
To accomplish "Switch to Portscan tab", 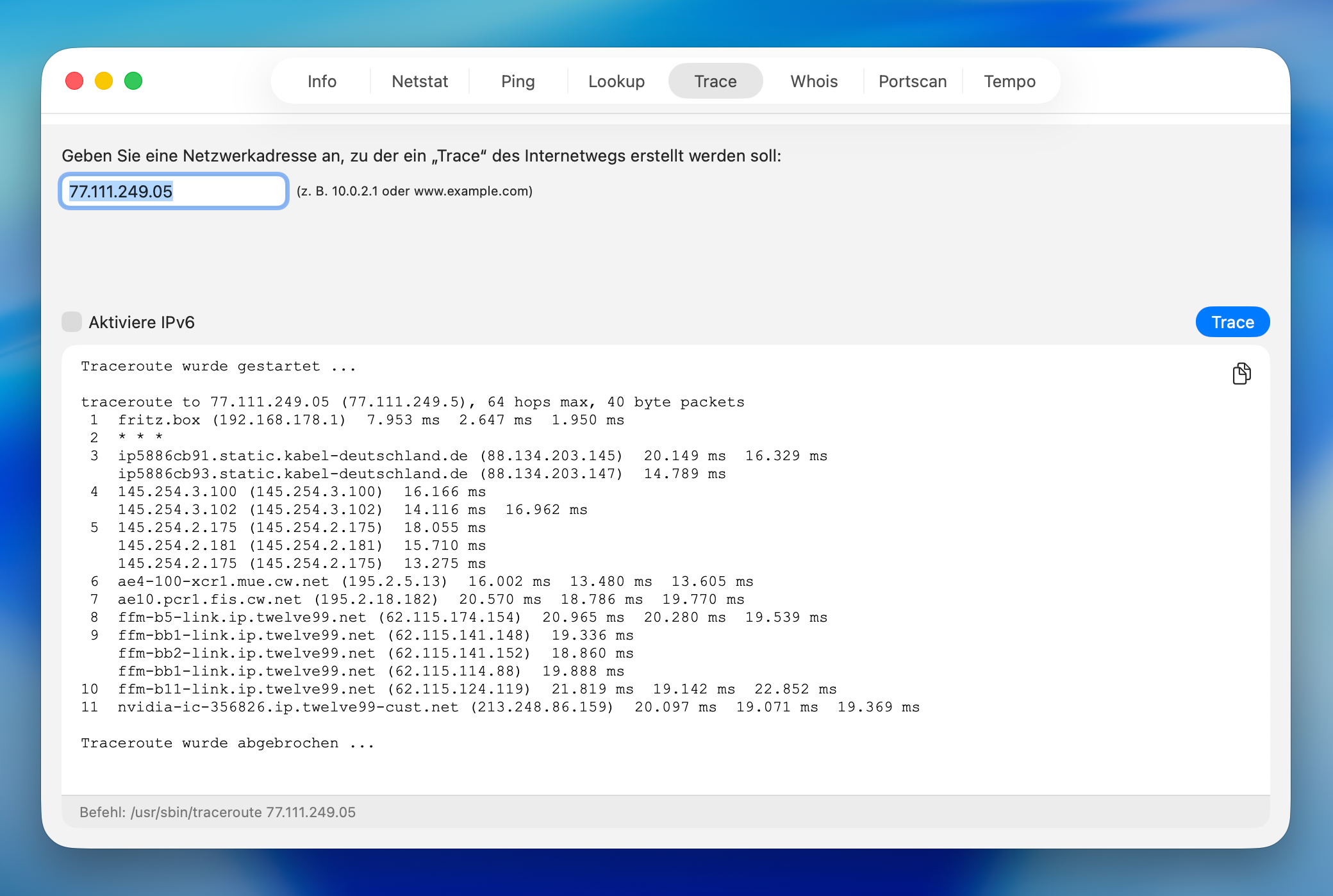I will click(x=913, y=81).
